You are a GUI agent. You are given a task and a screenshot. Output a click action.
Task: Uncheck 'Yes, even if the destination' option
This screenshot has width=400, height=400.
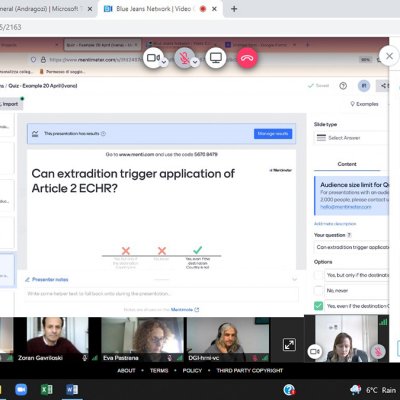(319, 306)
